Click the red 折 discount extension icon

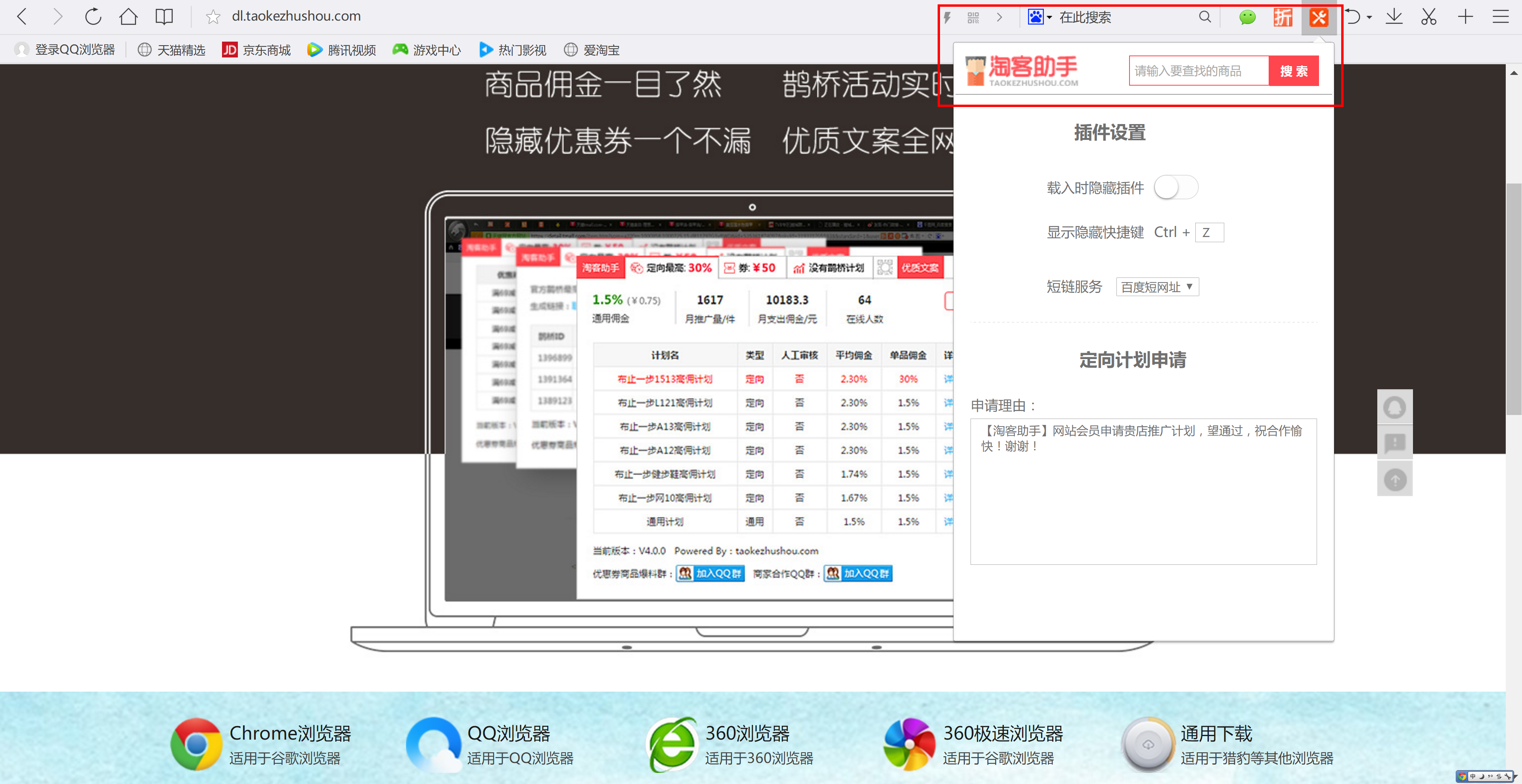point(1283,17)
